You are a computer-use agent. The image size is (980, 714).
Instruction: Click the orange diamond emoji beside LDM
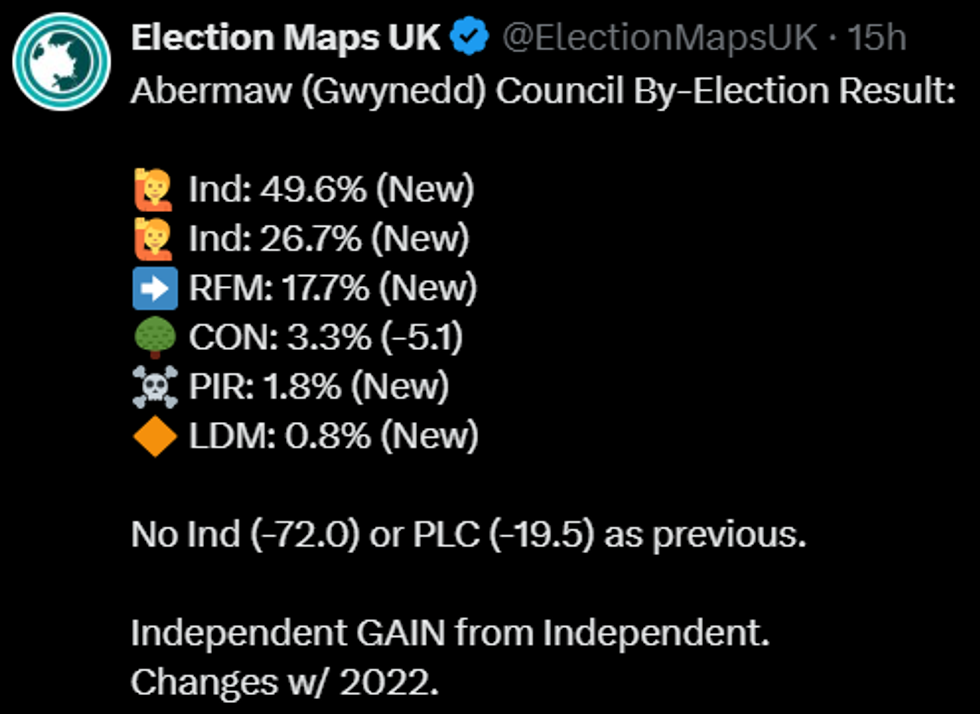pos(154,436)
